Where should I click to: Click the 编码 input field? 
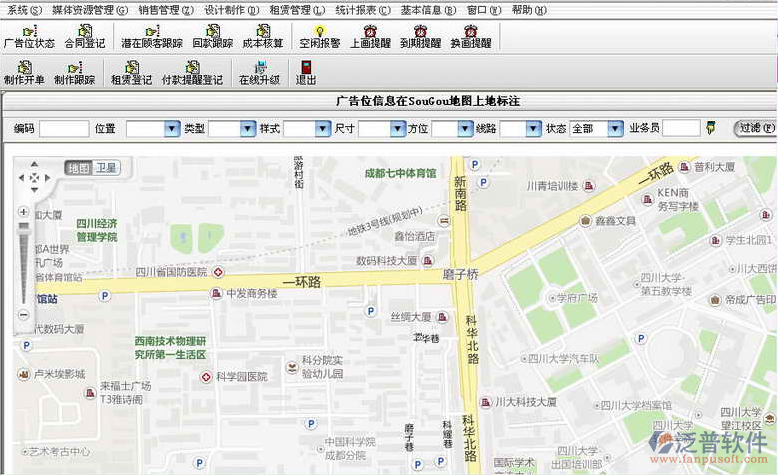64,129
